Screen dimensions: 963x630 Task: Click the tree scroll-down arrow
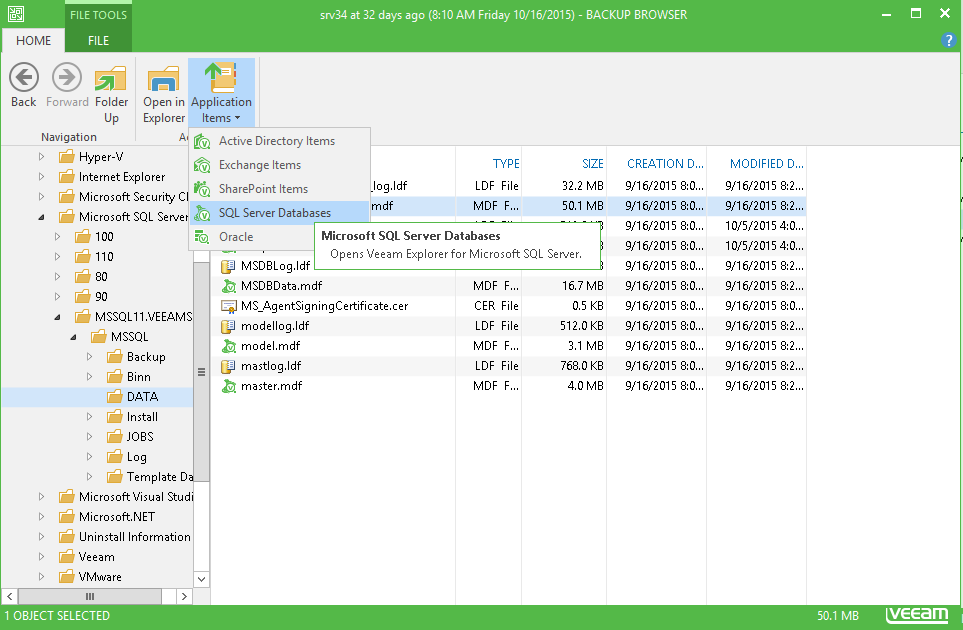(201, 579)
